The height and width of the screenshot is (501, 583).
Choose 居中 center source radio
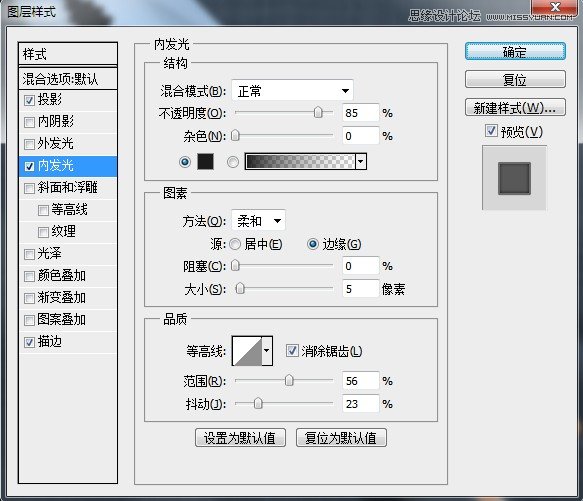(235, 244)
